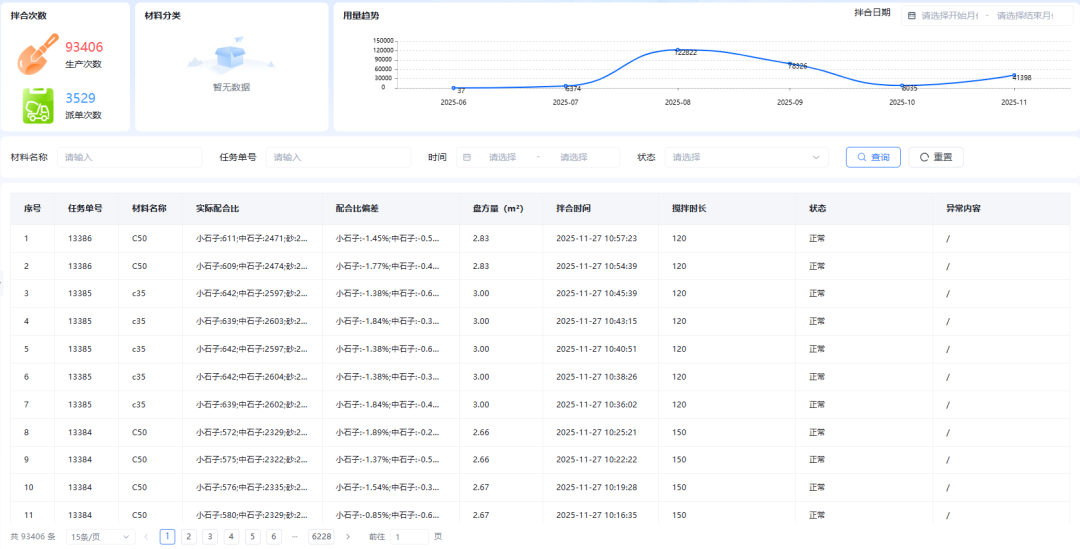1080x549 pixels.
Task: Click the green mixer truck dispatch icon
Action: coord(38,105)
